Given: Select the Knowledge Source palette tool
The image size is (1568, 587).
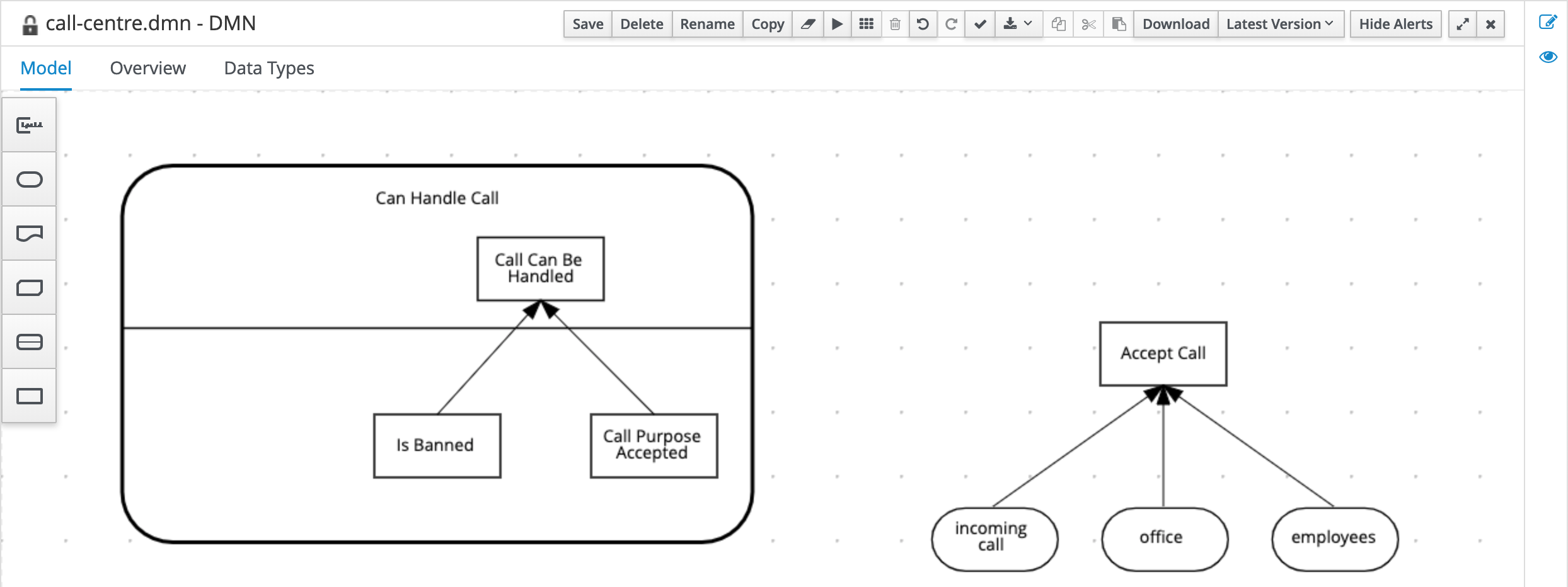Looking at the screenshot, I should point(30,234).
